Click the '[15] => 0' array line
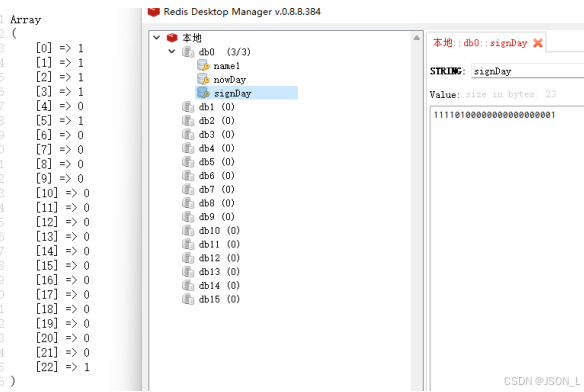The width and height of the screenshot is (584, 392). 63,266
